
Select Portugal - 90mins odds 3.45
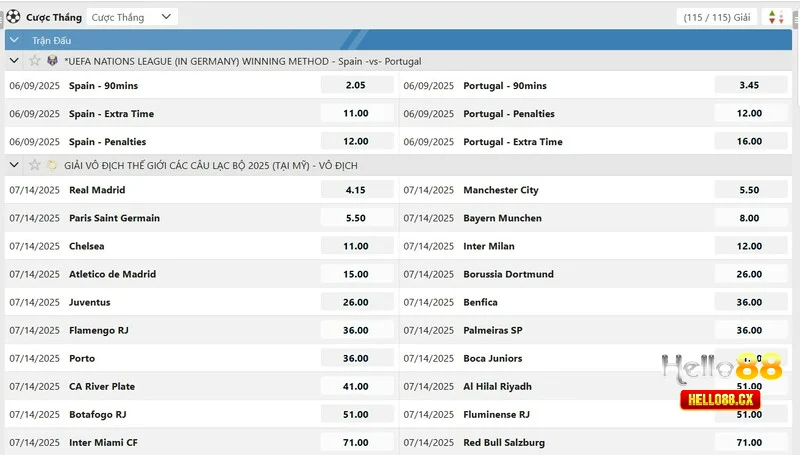click(x=749, y=85)
